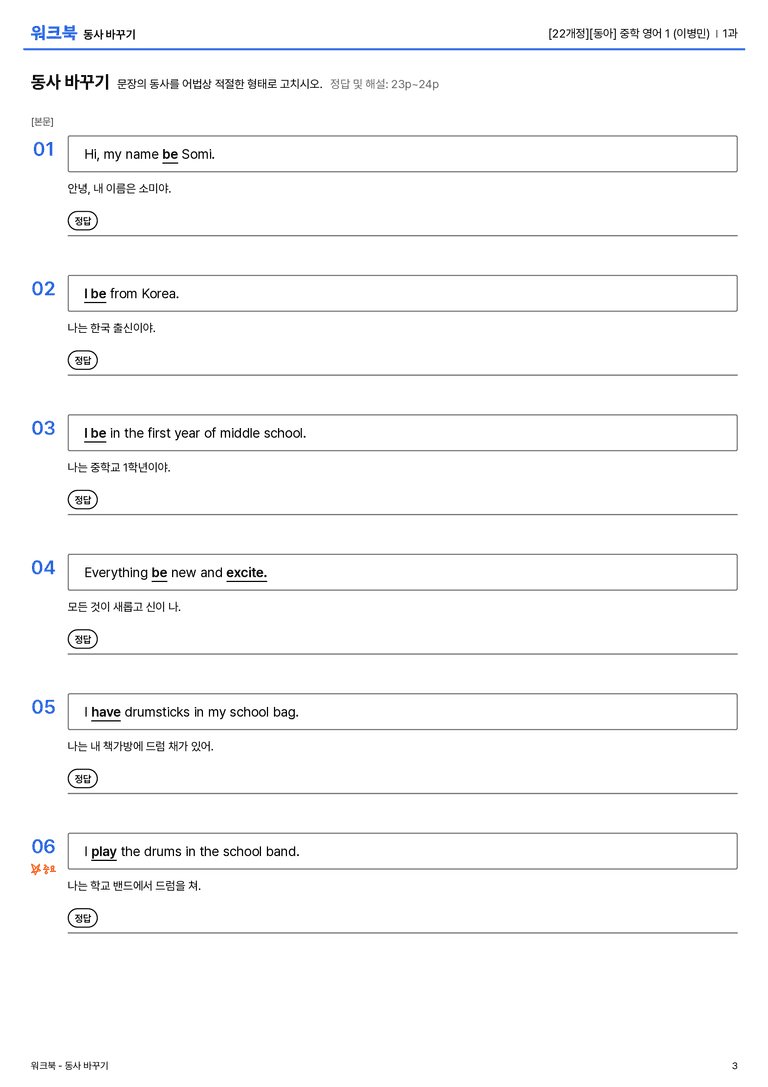This screenshot has width=768, height=1087.
Task: Click the underlined word 'have' in question 05
Action: click(x=105, y=712)
